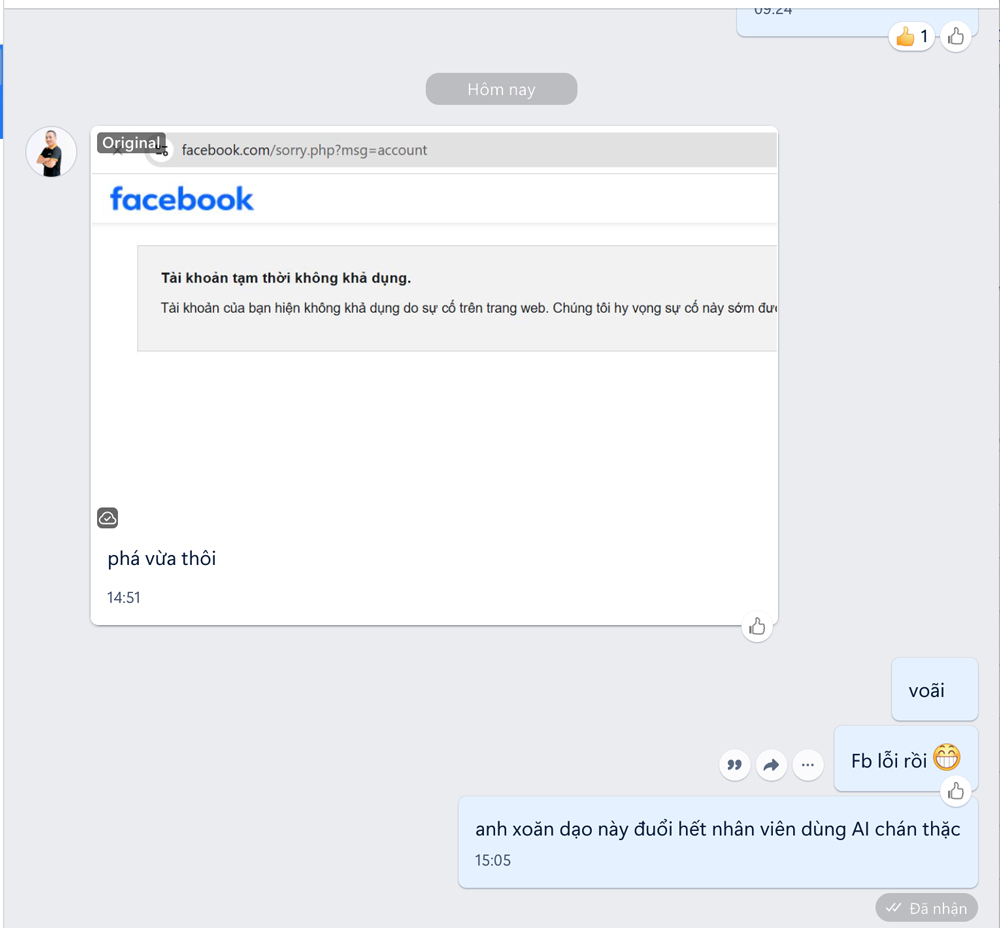Click the URL 'facebook.com/sorry.php?msg=account' in image
1000x928 pixels.
(304, 150)
